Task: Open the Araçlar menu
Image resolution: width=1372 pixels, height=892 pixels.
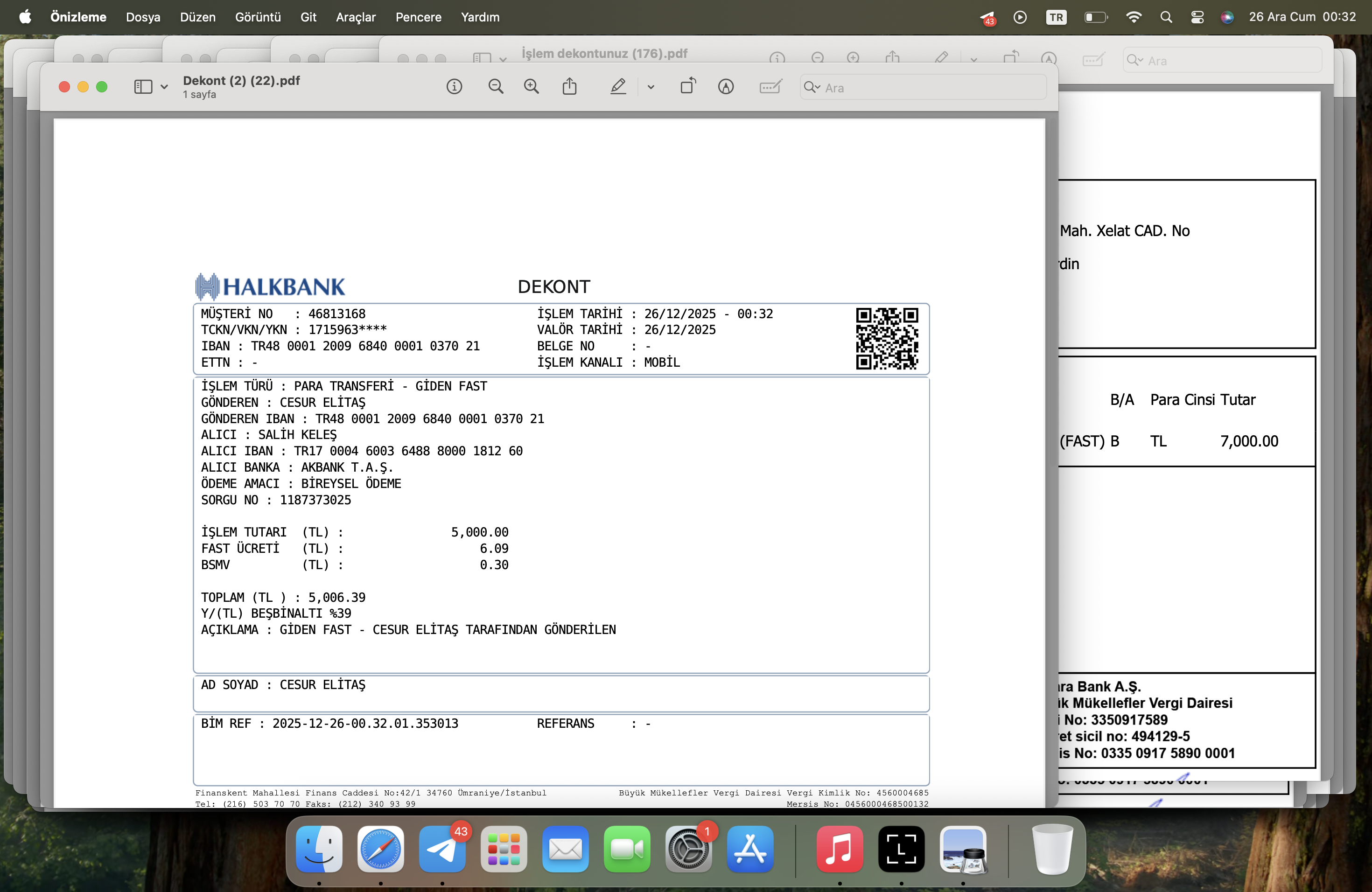Action: 356,17
